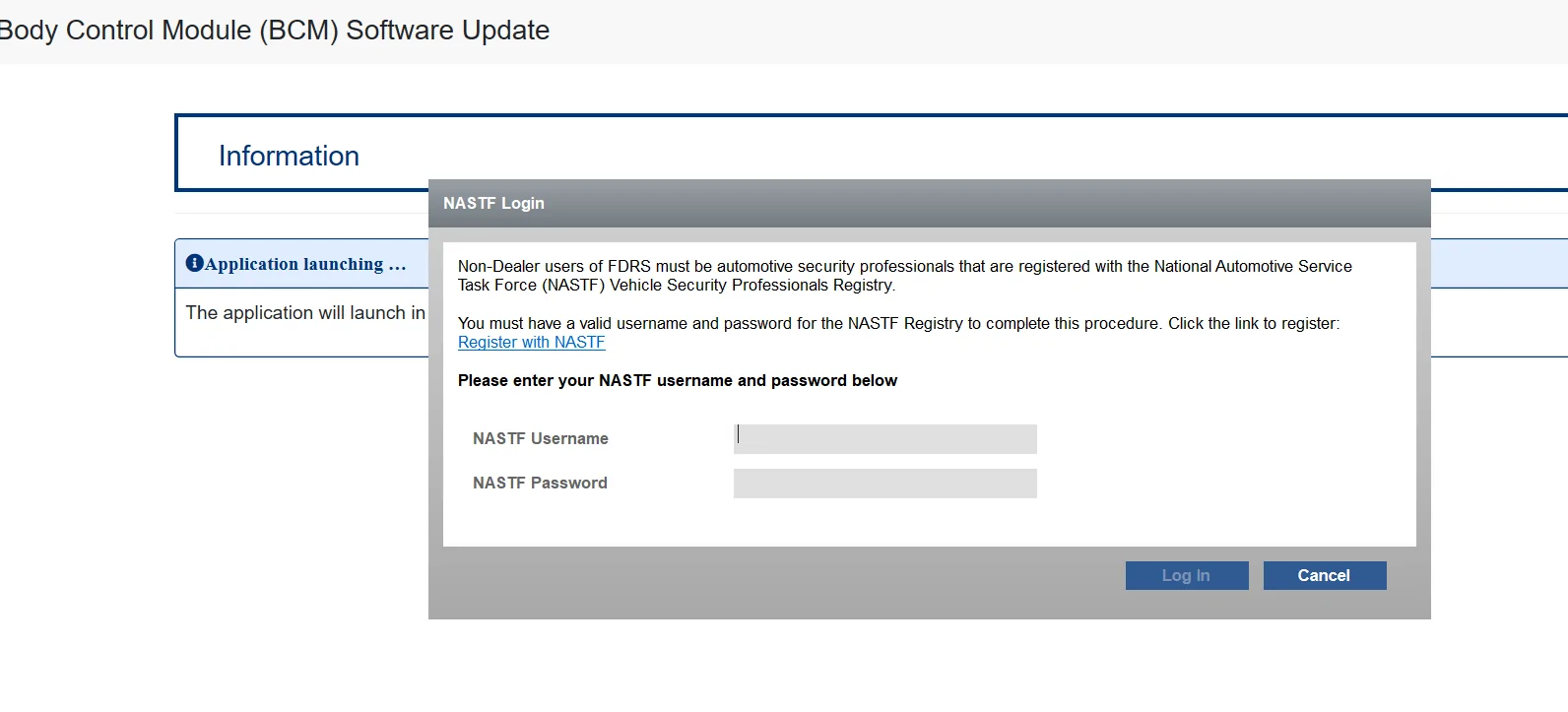Viewport: 1568px width, 712px height.
Task: Click the bold 'Please enter your NASTF username' prompt
Action: [677, 381]
